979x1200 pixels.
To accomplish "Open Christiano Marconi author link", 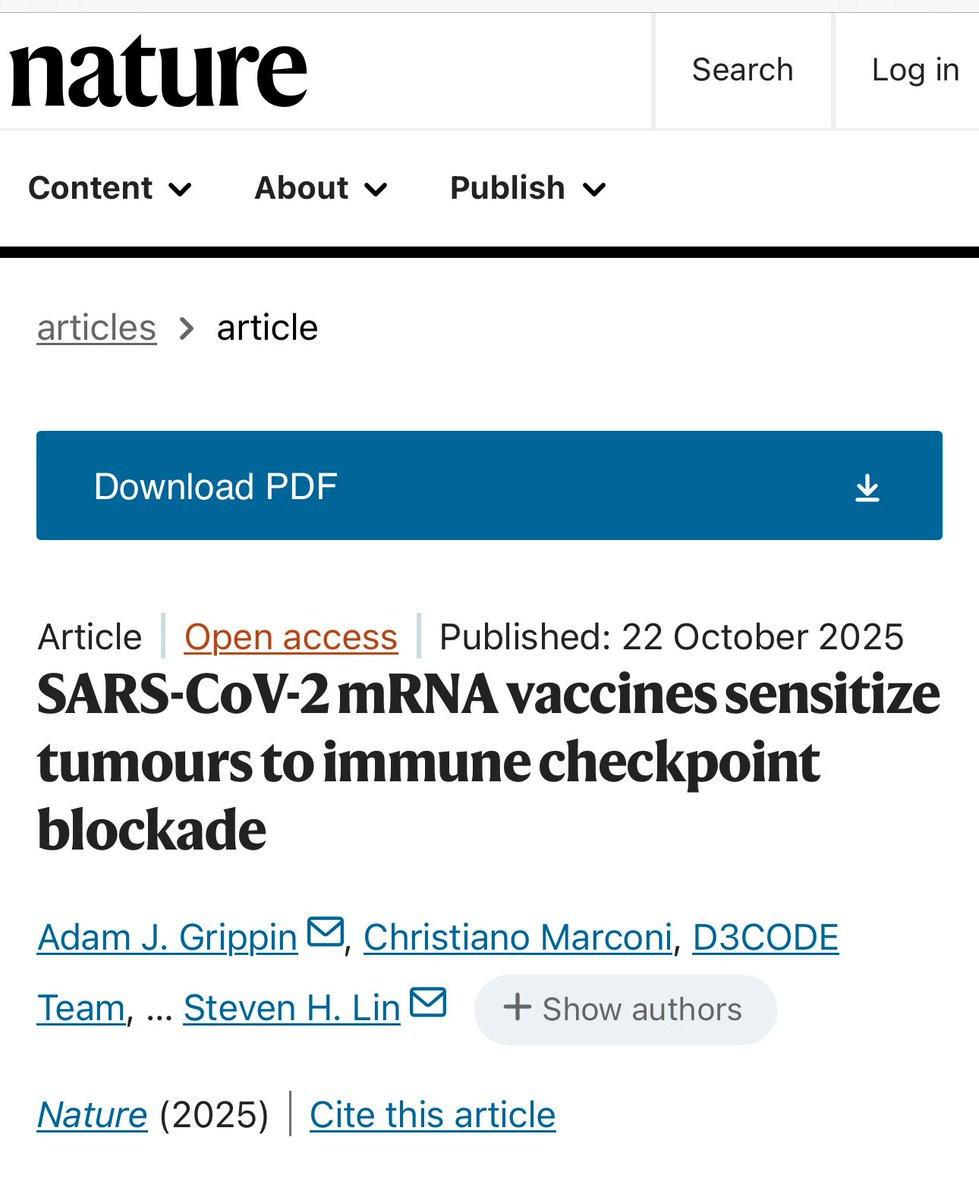I will [x=518, y=937].
